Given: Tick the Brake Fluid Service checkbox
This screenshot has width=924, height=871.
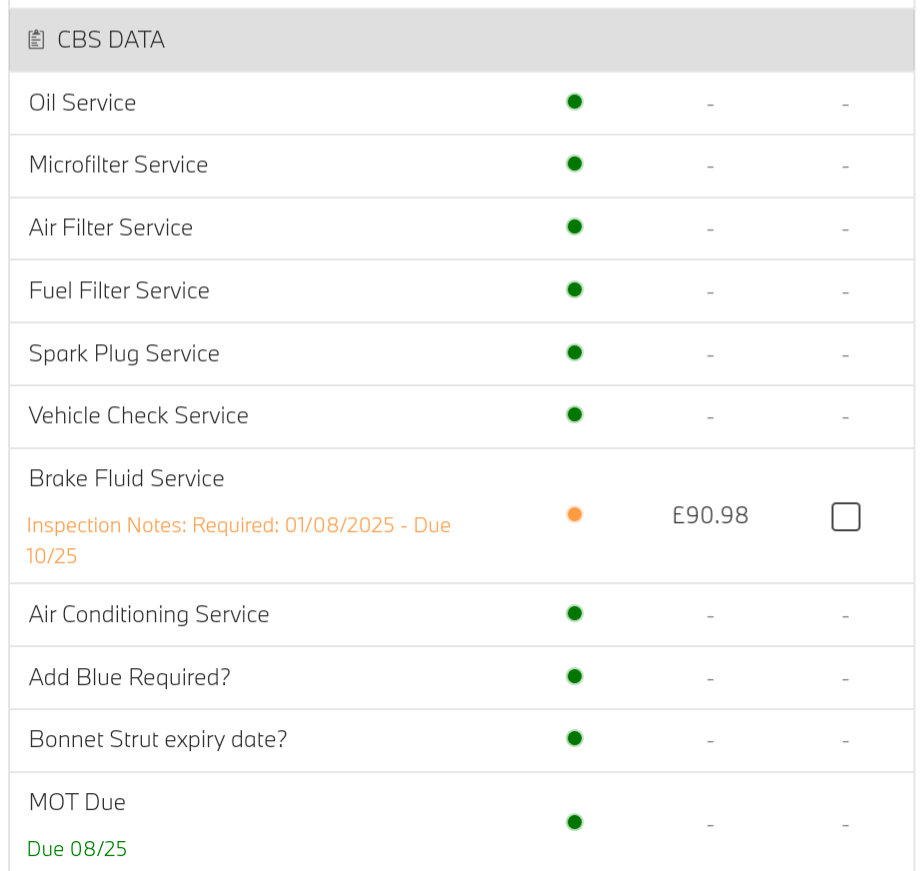Looking at the screenshot, I should 846,517.
